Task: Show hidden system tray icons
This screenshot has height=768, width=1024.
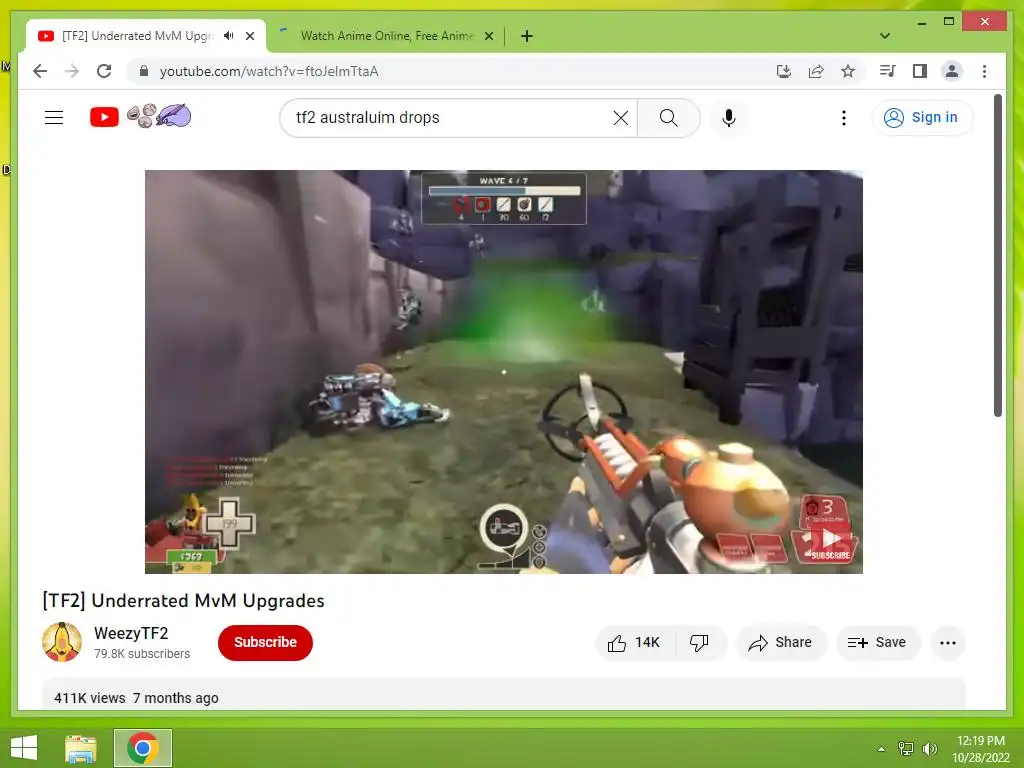Action: tap(881, 749)
